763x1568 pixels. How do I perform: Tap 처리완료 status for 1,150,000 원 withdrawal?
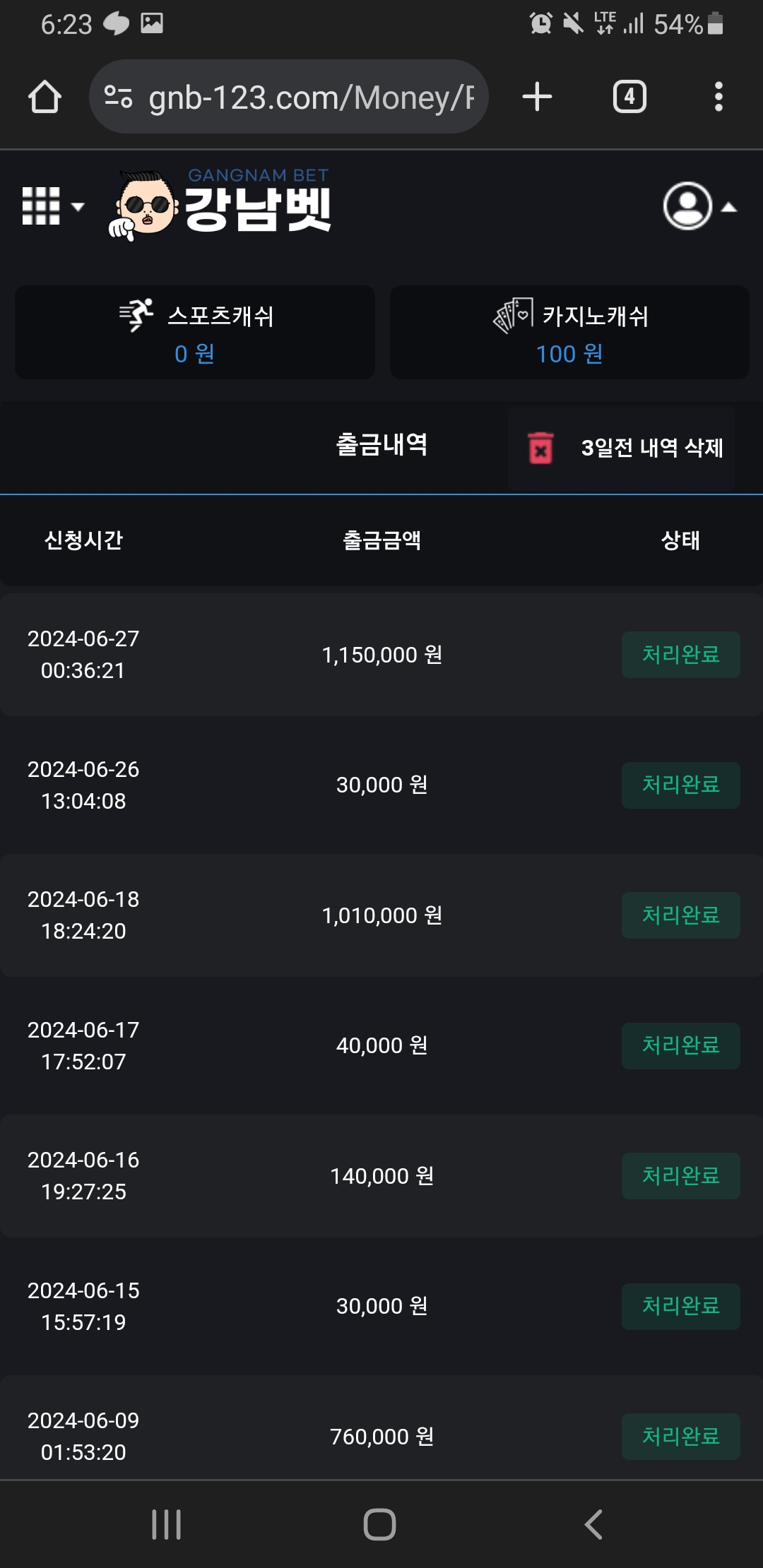pos(680,655)
